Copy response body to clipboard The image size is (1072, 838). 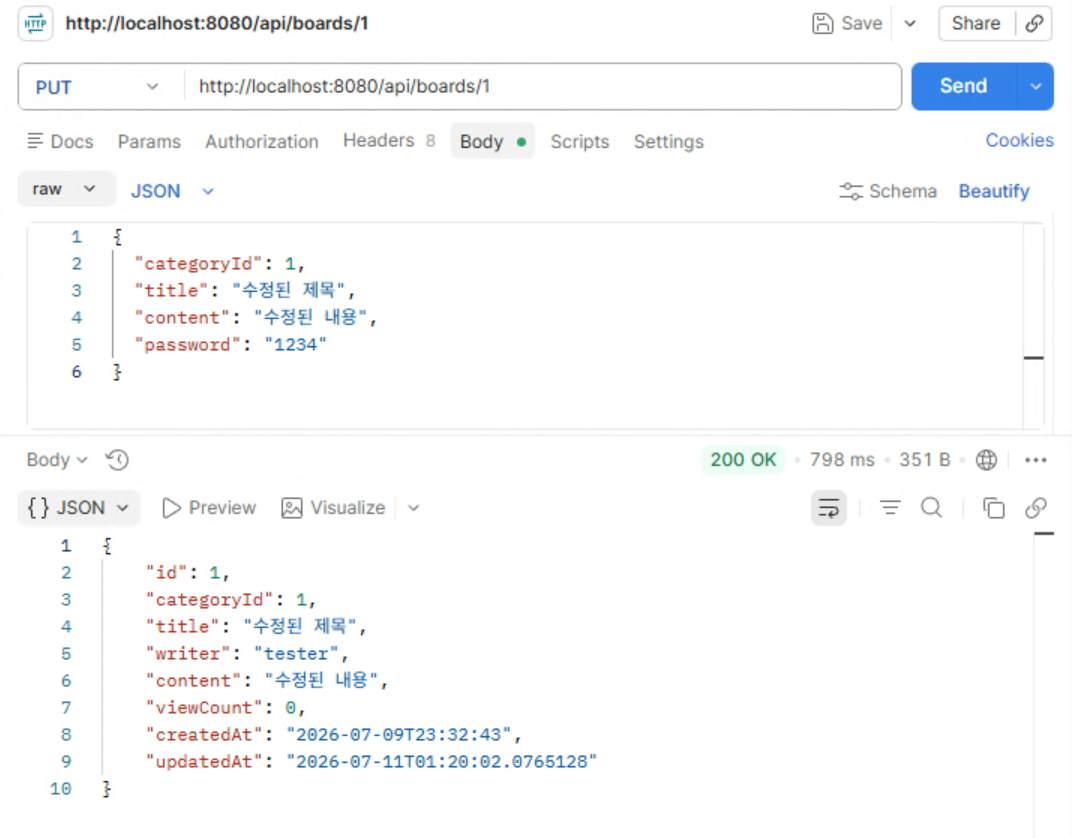993,508
